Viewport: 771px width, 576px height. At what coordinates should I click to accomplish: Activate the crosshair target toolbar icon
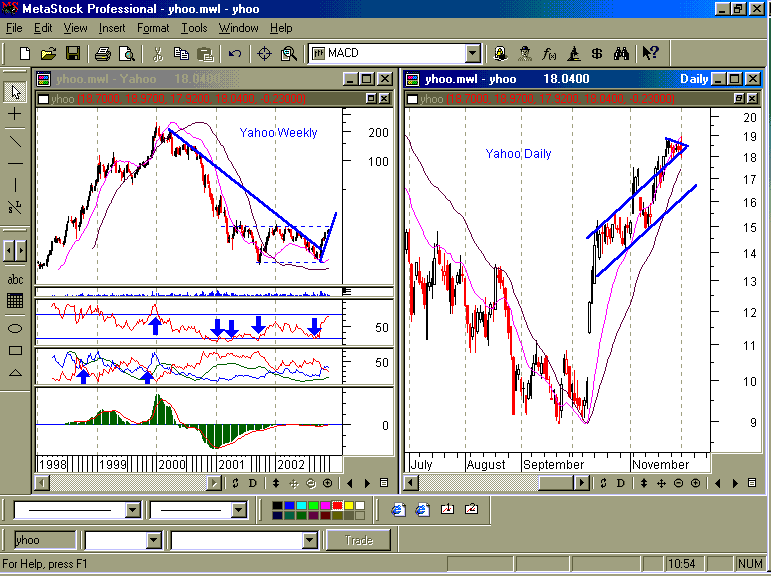click(x=265, y=53)
